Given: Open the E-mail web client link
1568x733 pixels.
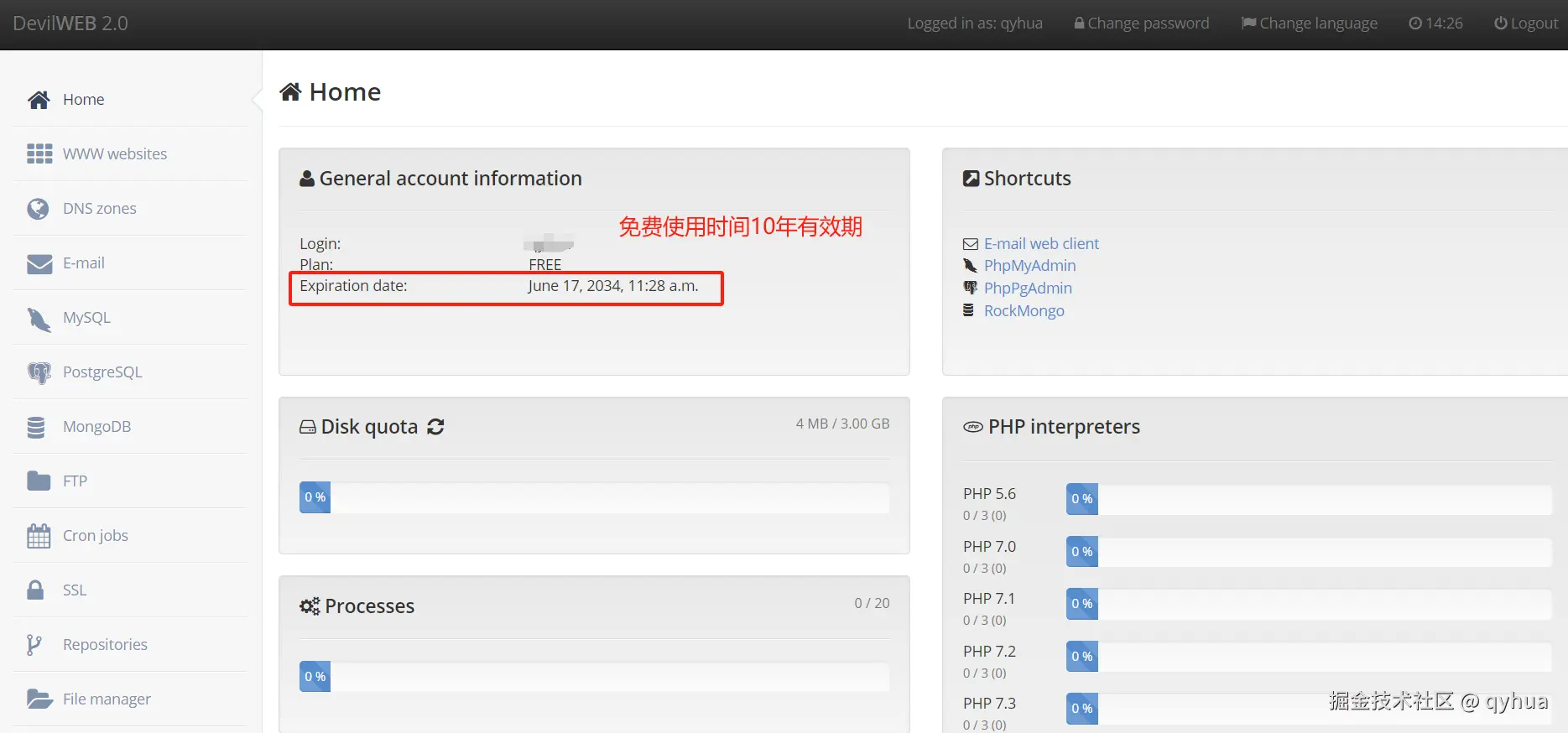Looking at the screenshot, I should click(1041, 244).
